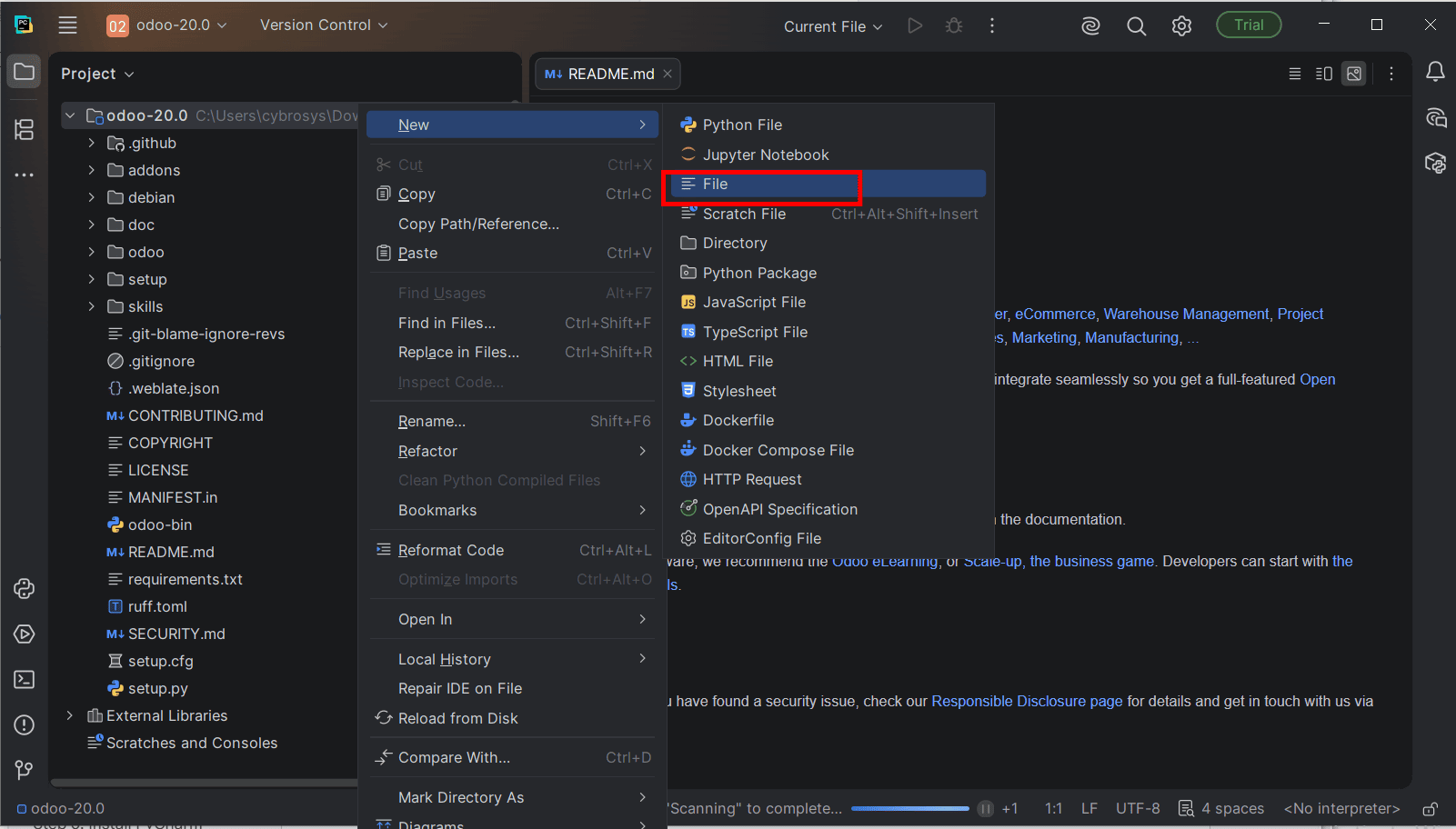Select Copy Path/Reference in context menu
The image size is (1456, 829).
click(x=513, y=224)
